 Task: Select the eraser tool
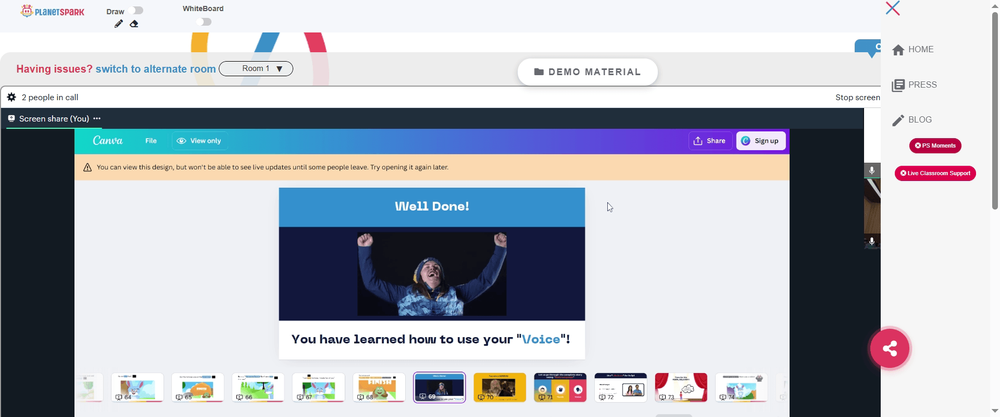point(134,24)
